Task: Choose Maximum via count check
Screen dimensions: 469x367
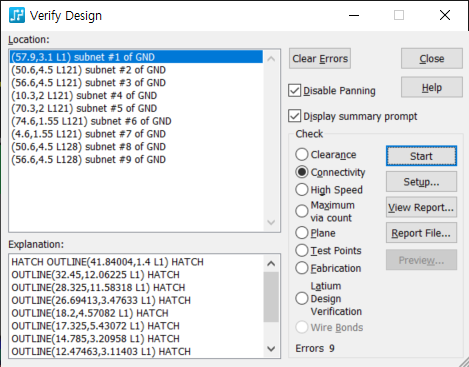Action: tap(302, 211)
